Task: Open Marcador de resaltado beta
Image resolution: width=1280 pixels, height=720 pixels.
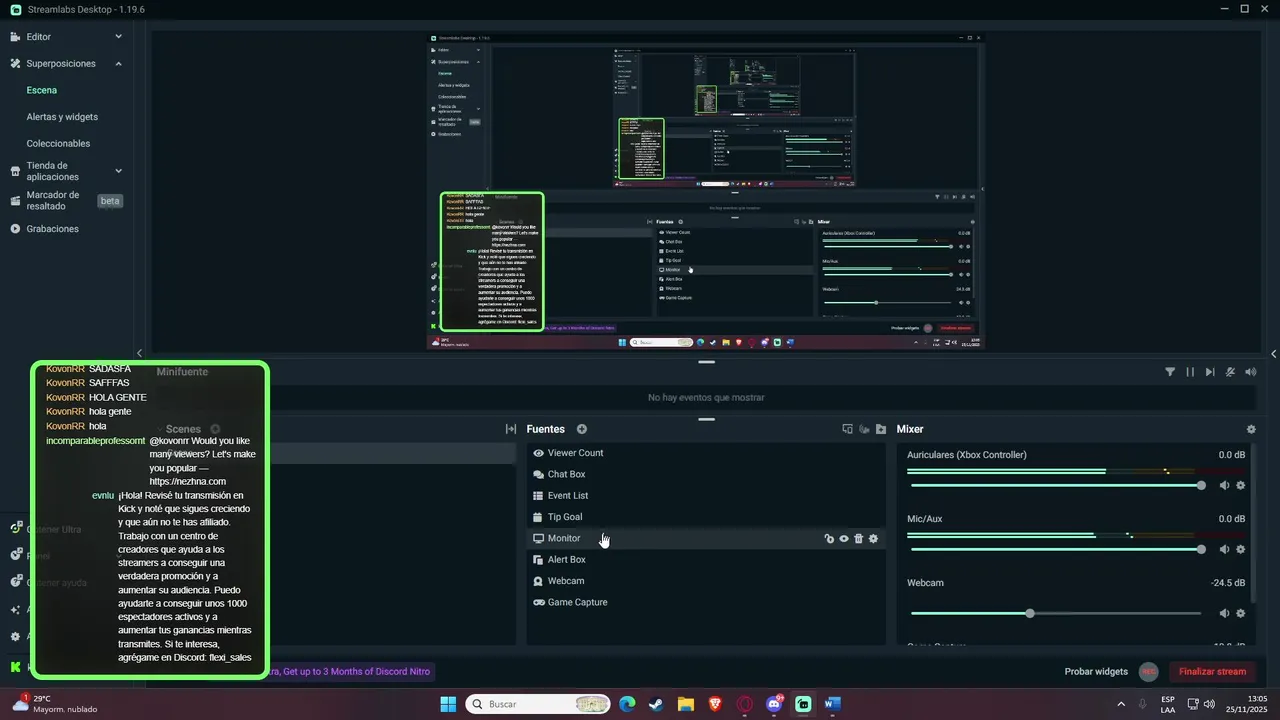Action: pos(66,201)
